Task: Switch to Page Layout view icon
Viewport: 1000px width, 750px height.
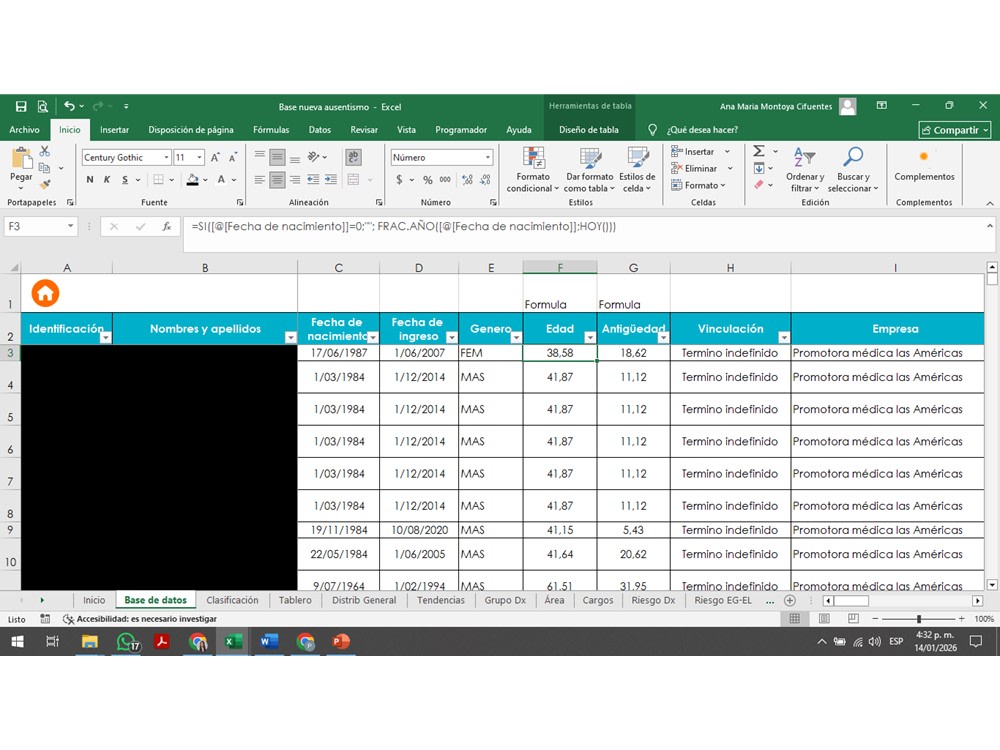Action: click(824, 619)
